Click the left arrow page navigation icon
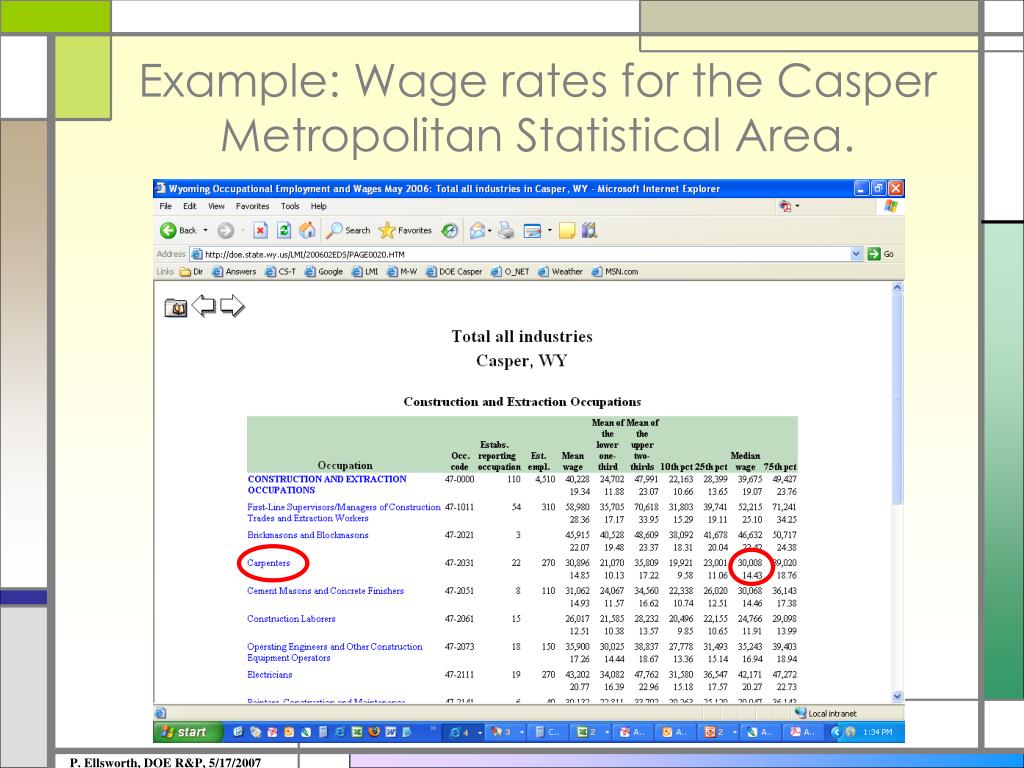The height and width of the screenshot is (768, 1024). (204, 306)
